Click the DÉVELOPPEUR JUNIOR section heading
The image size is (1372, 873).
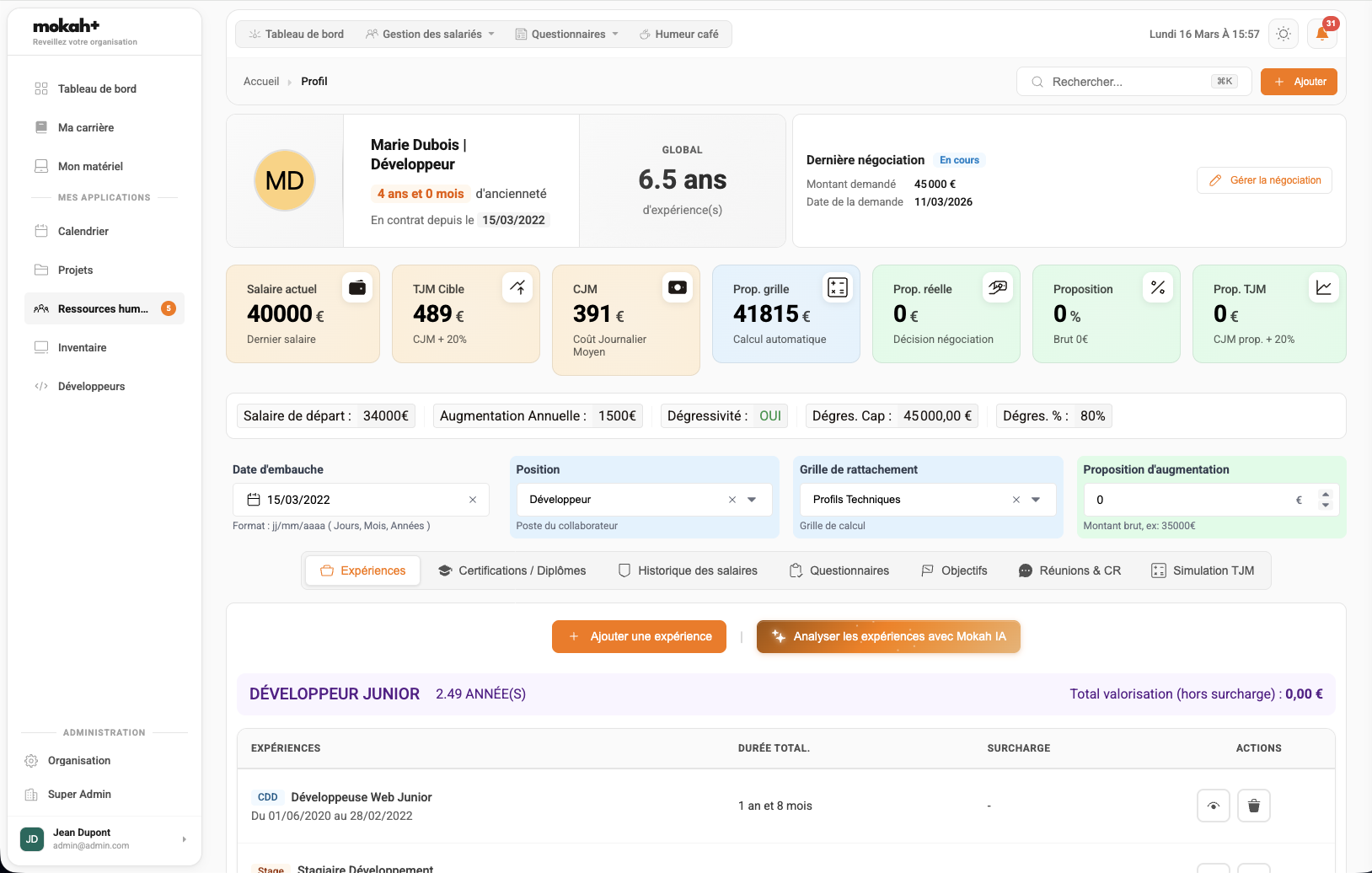pos(335,694)
